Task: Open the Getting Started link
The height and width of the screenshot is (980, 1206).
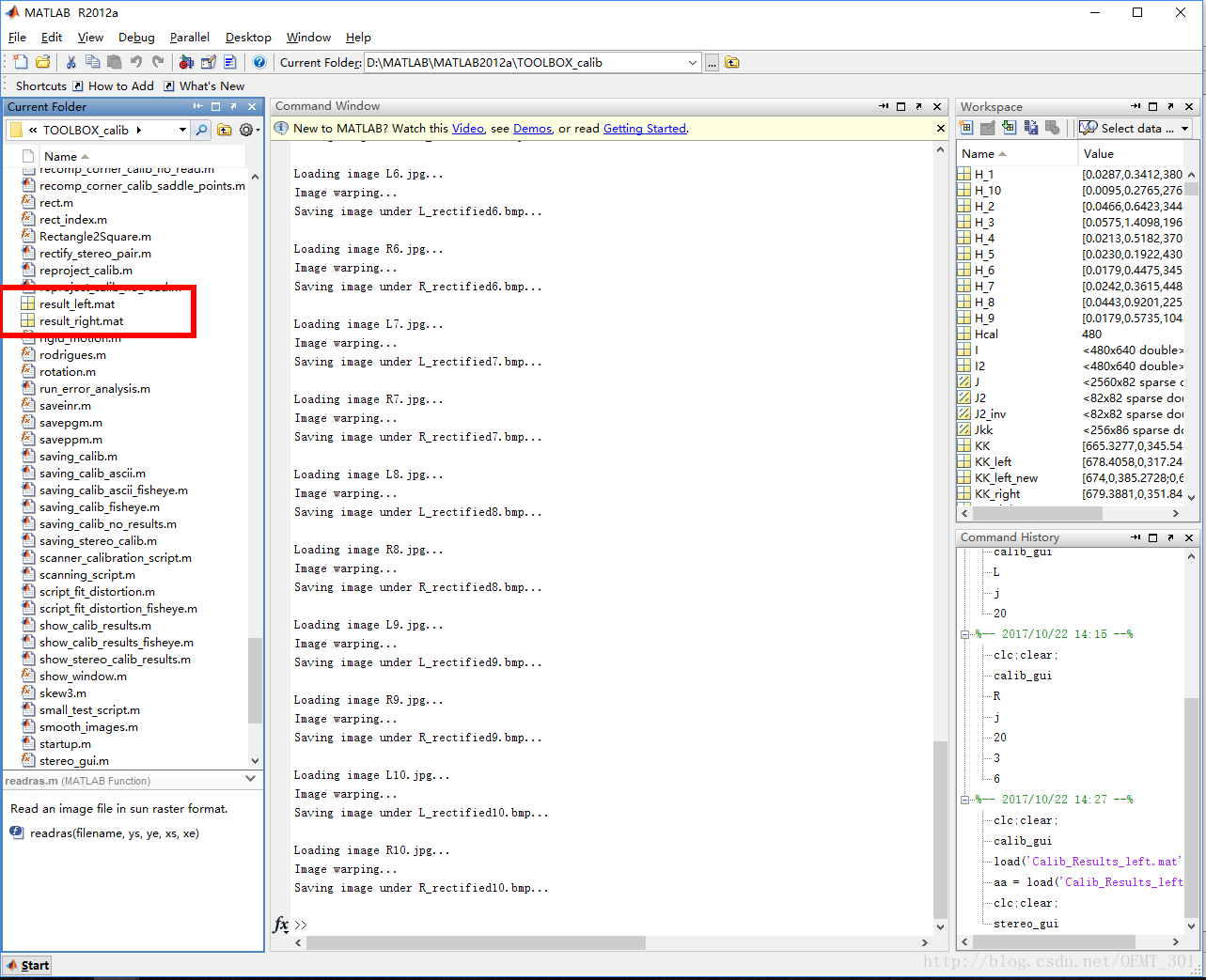Action: click(645, 129)
